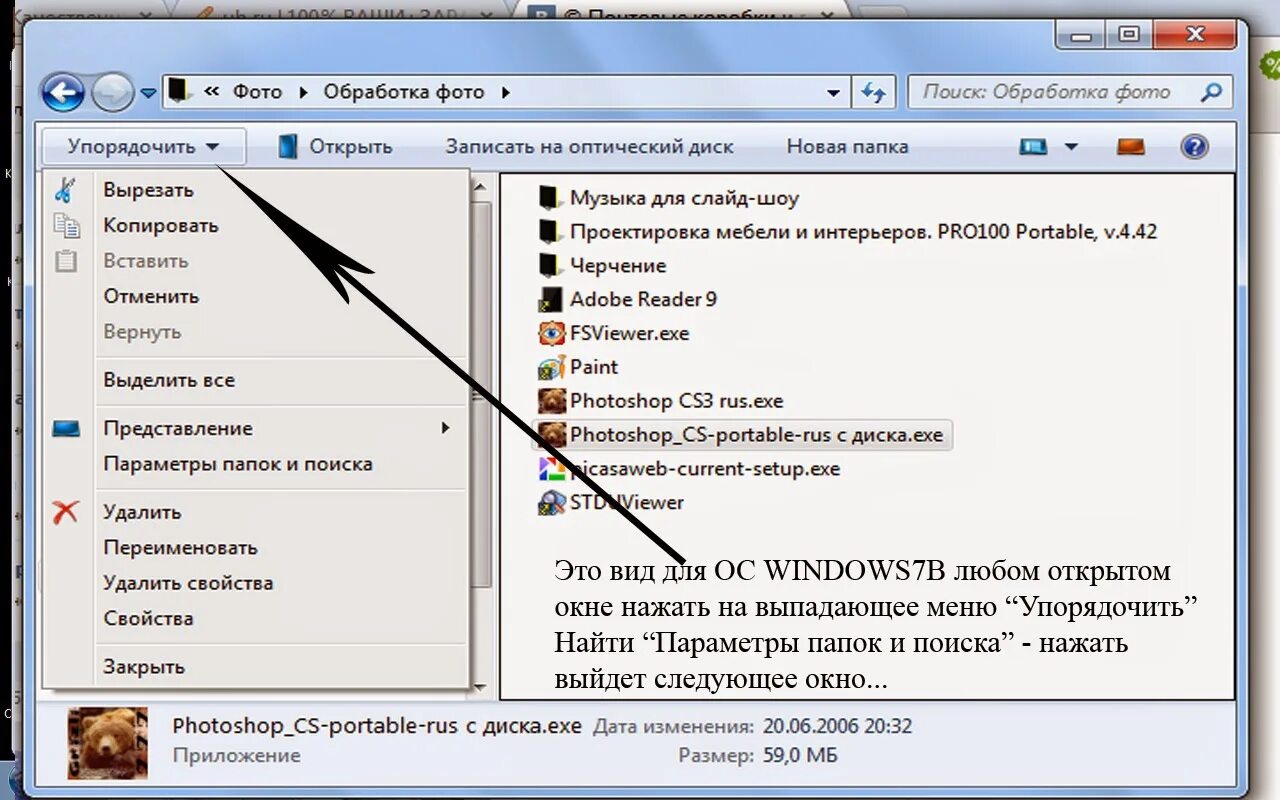
Task: Click Записать на оптический диск button
Action: (589, 147)
